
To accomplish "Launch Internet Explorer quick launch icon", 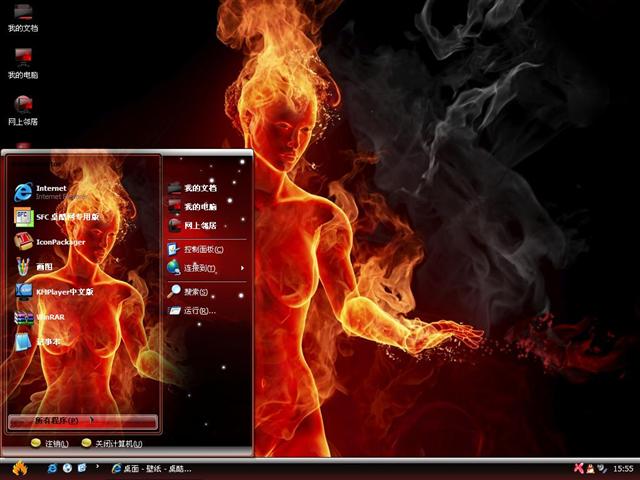I will click(52, 468).
